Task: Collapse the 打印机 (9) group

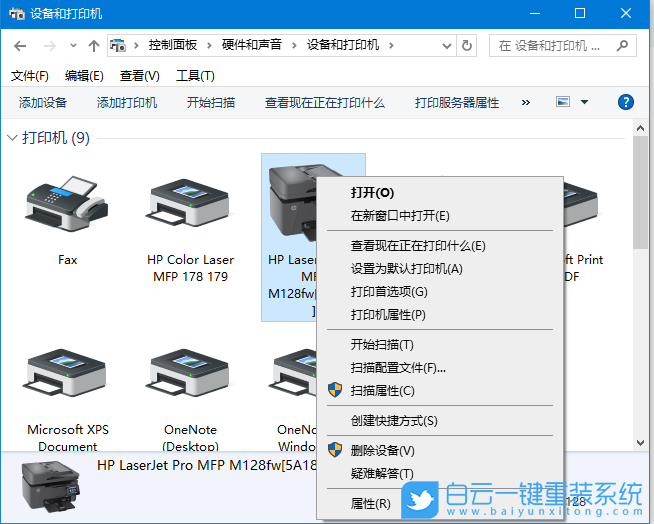Action: pos(12,137)
